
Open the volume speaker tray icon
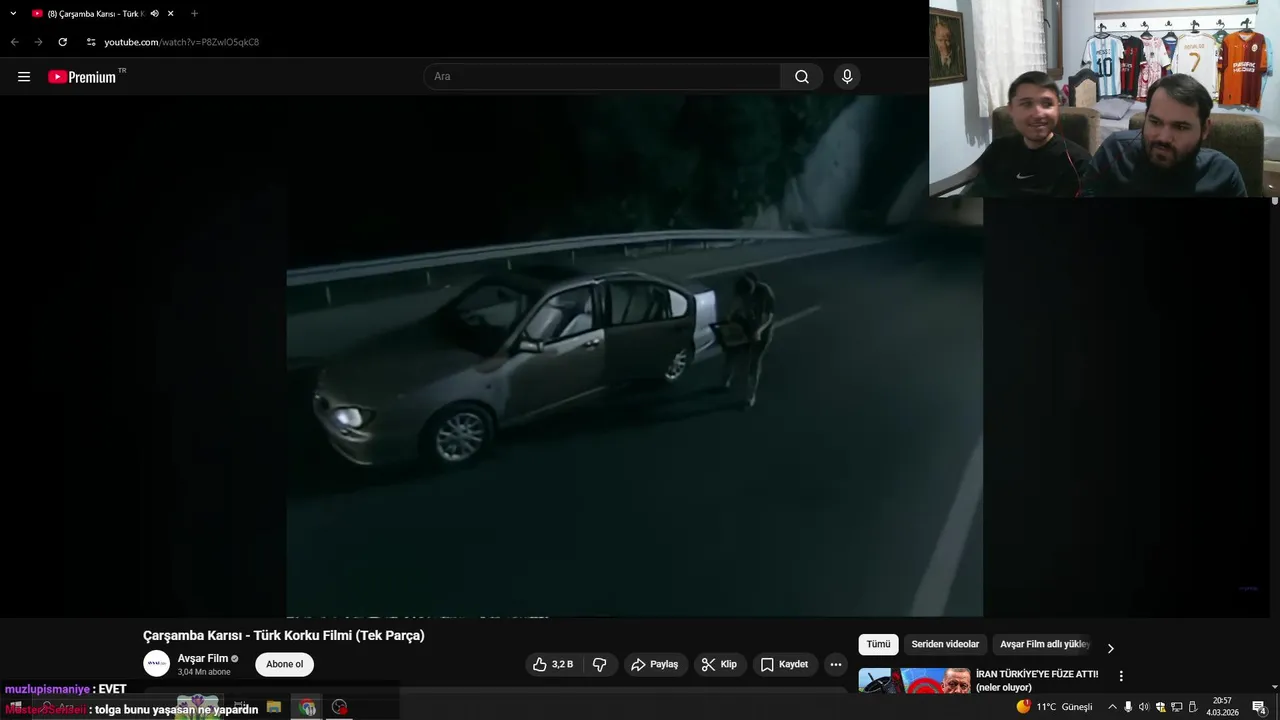pos(1144,707)
